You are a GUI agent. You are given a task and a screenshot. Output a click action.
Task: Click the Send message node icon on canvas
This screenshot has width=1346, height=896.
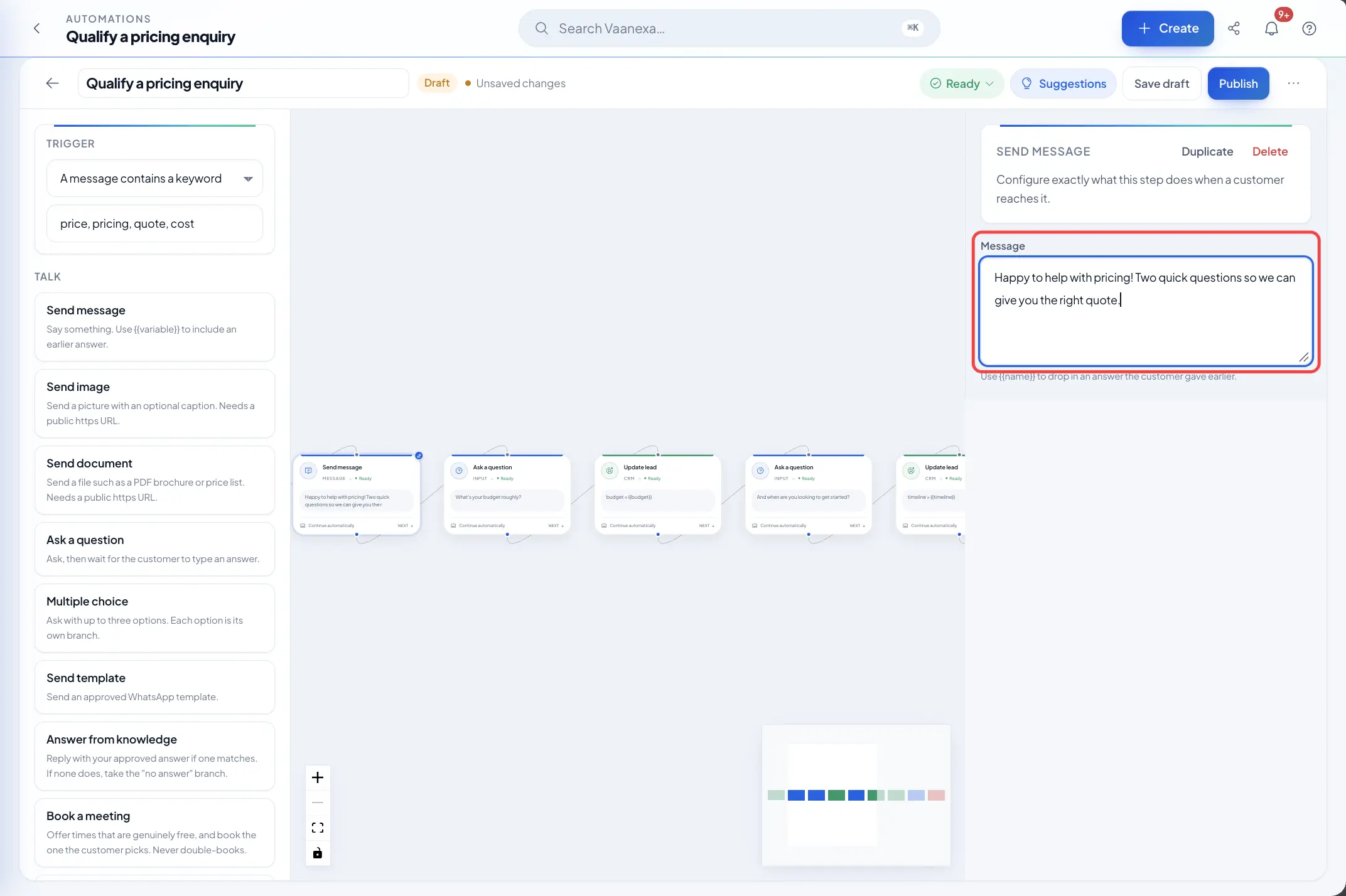click(308, 471)
